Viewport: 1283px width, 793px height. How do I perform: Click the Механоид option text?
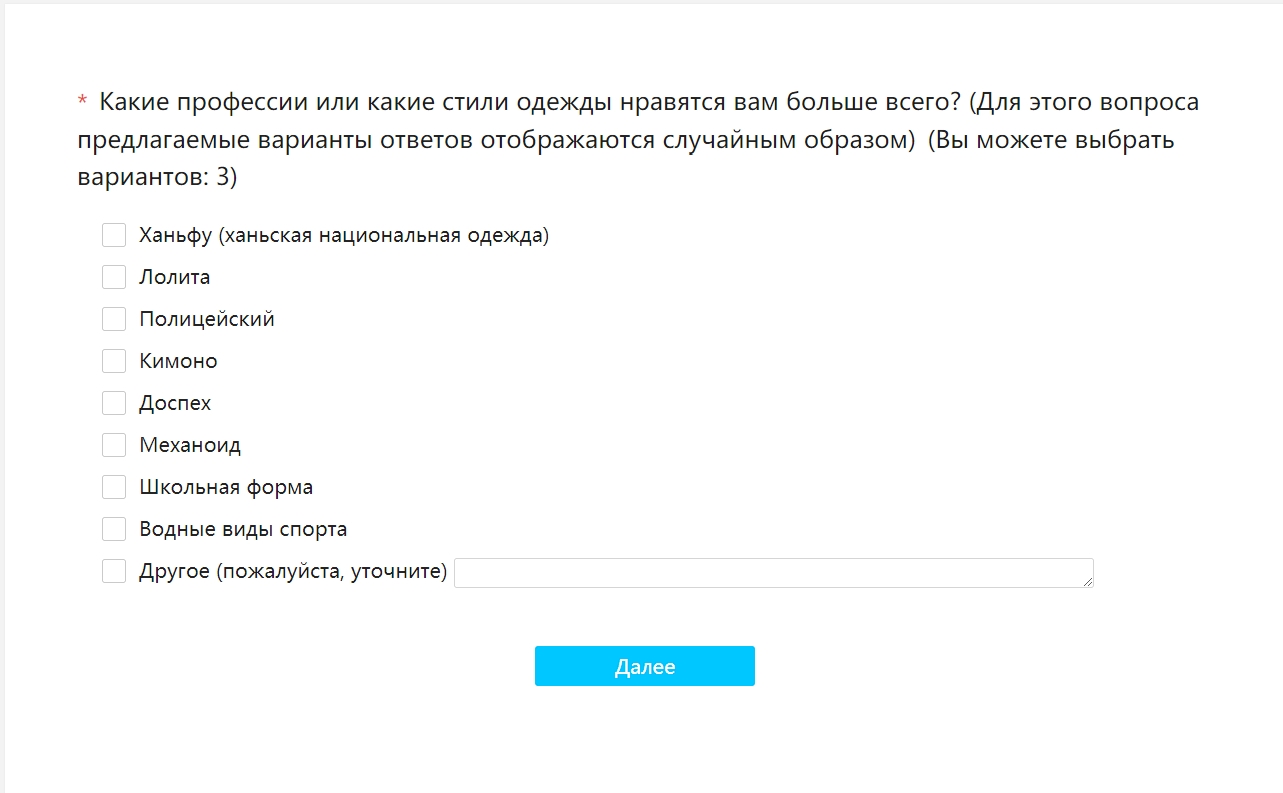tap(190, 446)
